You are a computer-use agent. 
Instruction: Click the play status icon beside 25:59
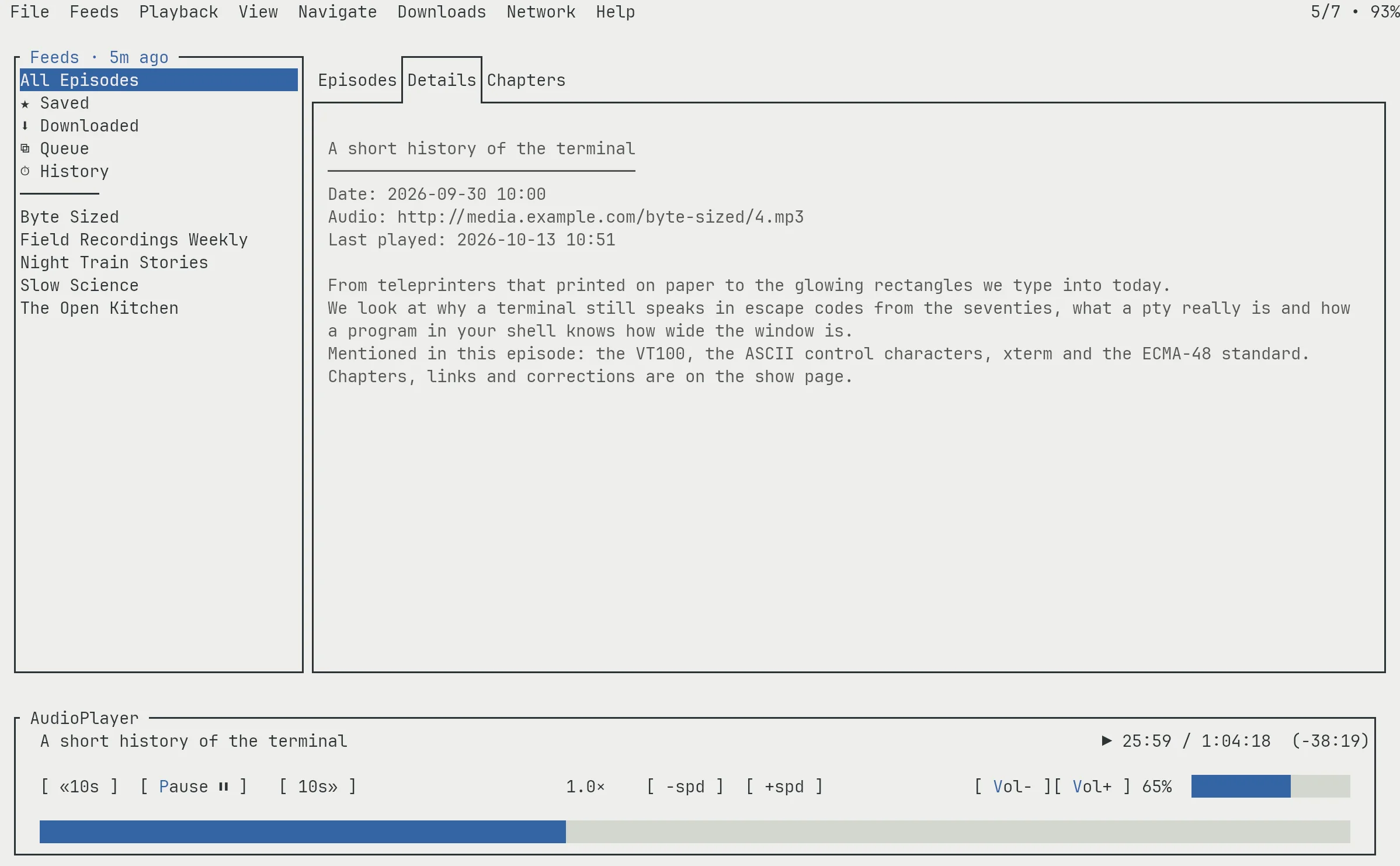[1106, 741]
